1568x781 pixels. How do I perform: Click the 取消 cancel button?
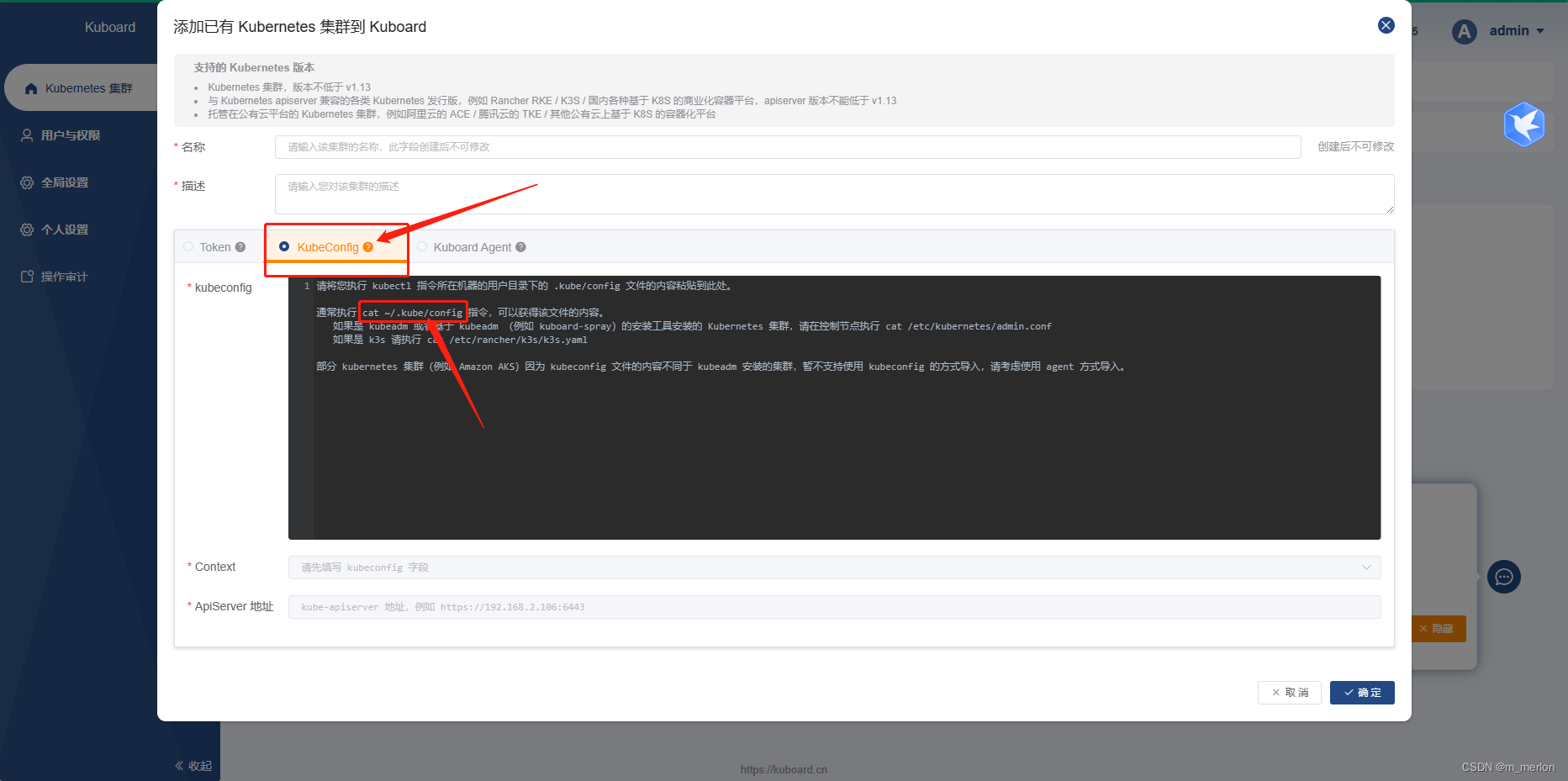click(x=1290, y=693)
